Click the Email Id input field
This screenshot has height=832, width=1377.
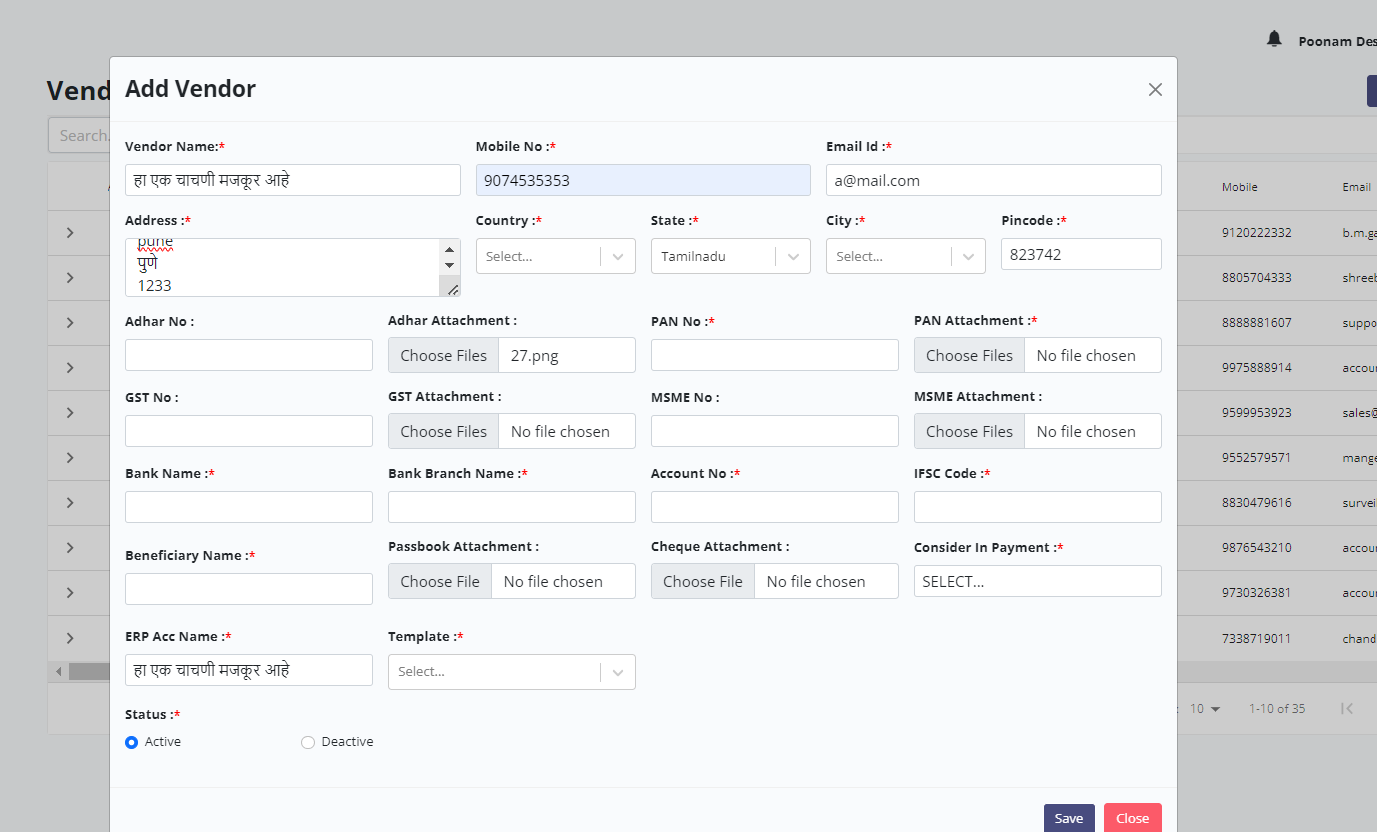994,180
